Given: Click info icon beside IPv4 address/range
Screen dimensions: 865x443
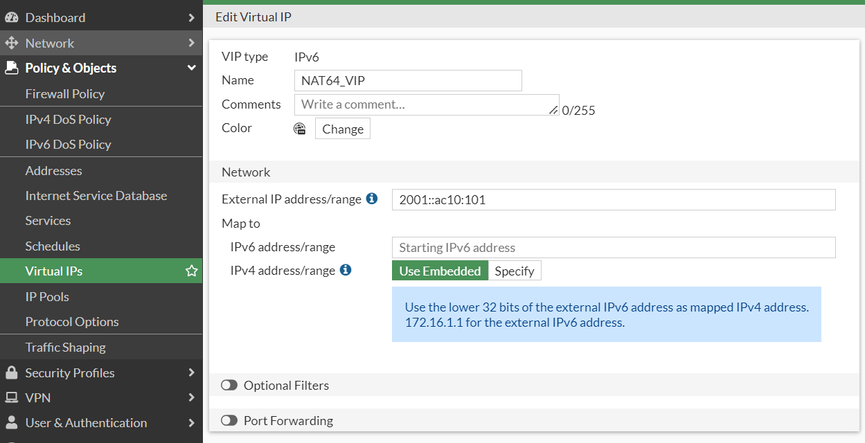Looking at the screenshot, I should [346, 270].
